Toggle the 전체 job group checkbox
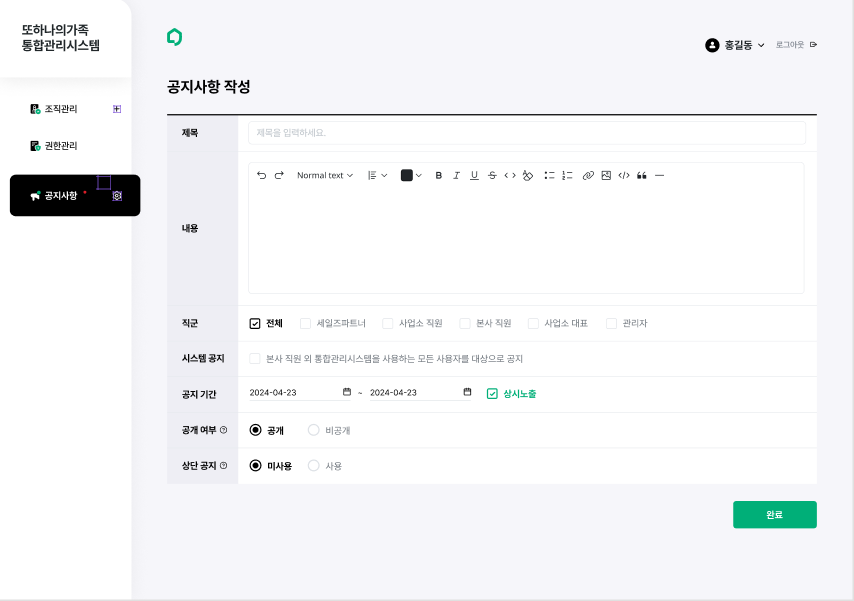This screenshot has width=854, height=601. point(255,324)
